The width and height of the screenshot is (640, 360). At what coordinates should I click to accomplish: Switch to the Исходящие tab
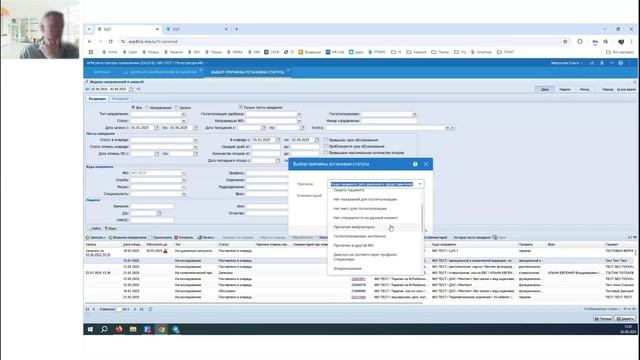(120, 99)
